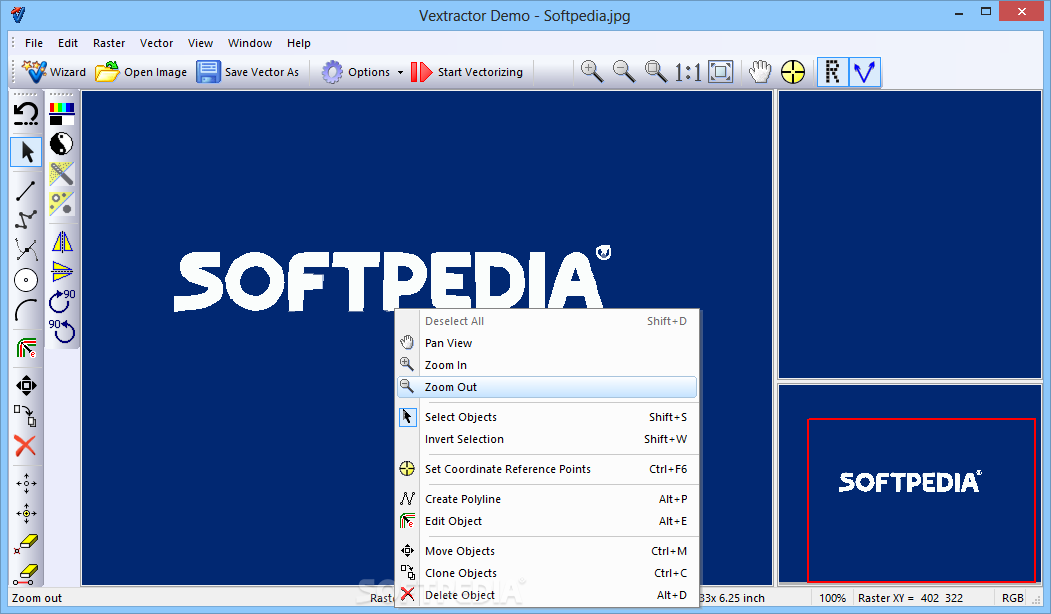Click Start Vectorizing
Viewport: 1051px width, 614px height.
tap(467, 72)
